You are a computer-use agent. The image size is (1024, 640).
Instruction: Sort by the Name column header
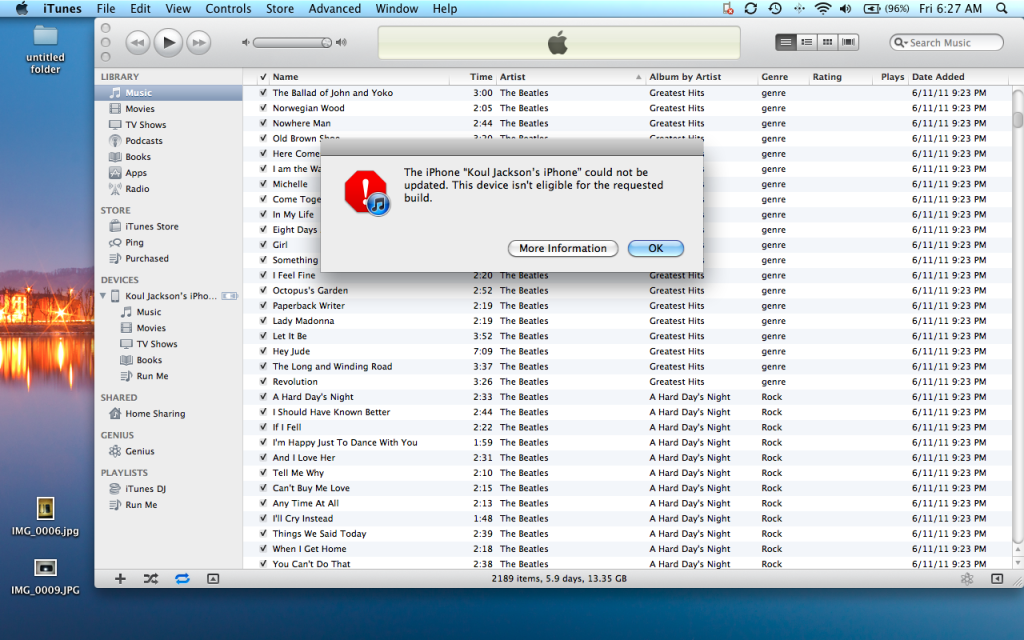click(359, 77)
